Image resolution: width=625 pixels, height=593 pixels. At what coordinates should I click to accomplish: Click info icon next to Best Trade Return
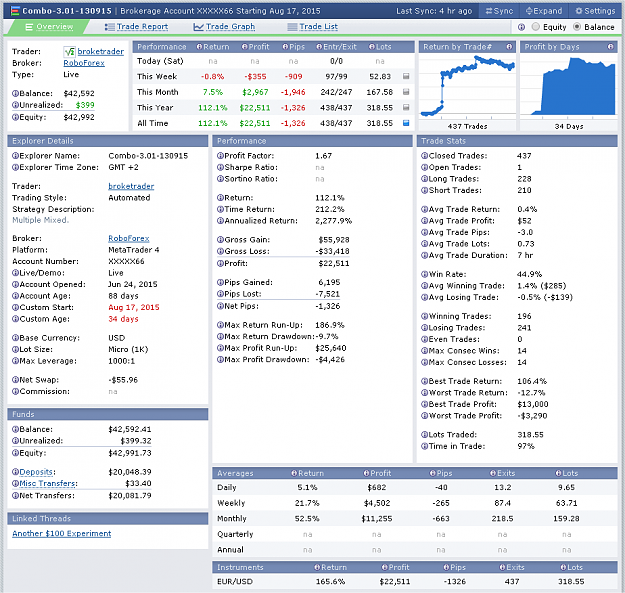pos(425,381)
